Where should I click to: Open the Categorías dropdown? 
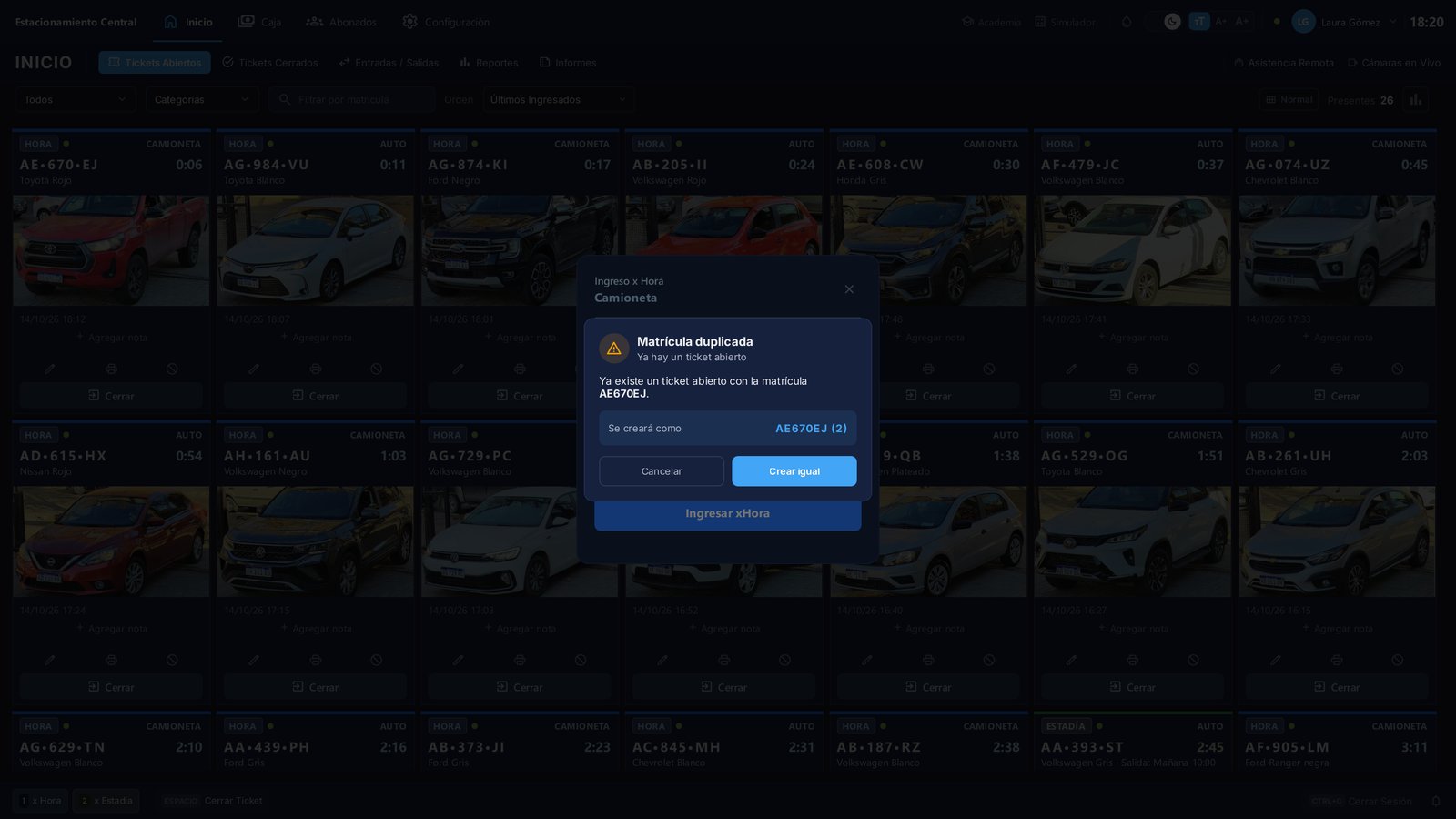click(202, 99)
